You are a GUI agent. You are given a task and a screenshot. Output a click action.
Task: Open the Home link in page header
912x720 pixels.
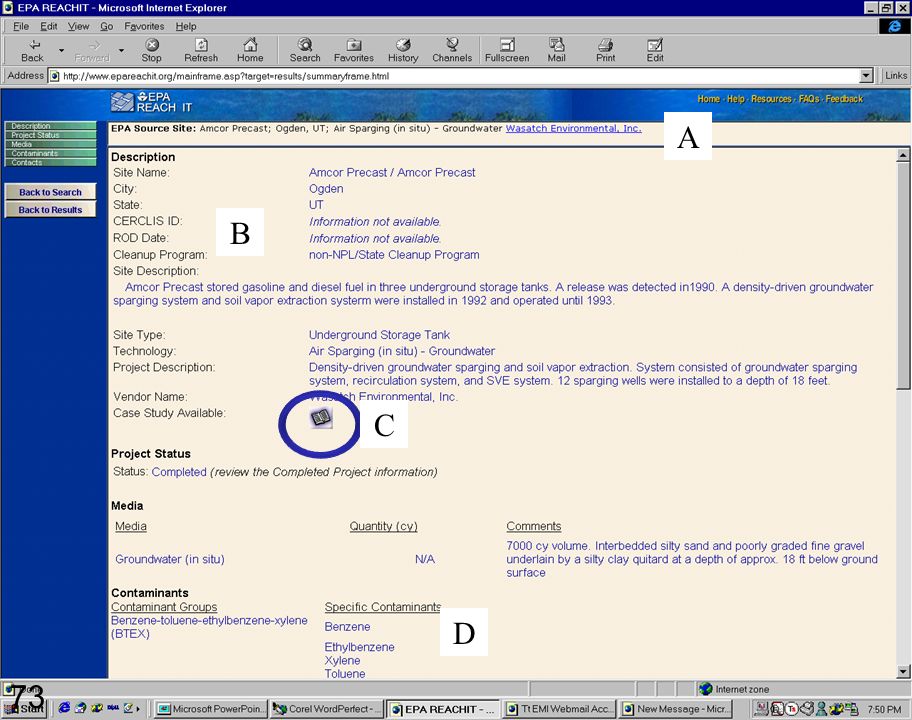tap(708, 99)
